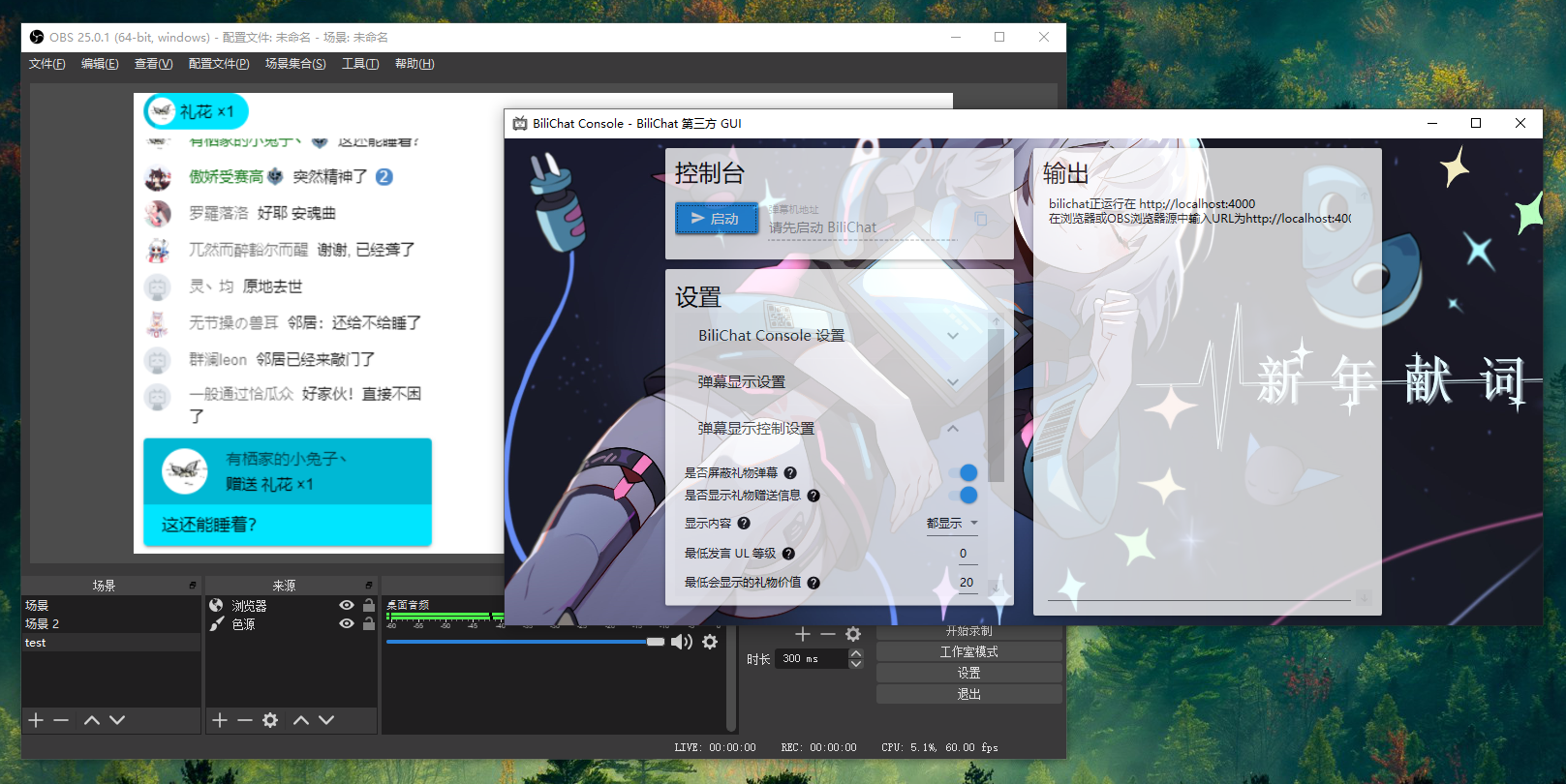Pop out the 场景 dock panel icon
The width and height of the screenshot is (1566, 784).
point(193,586)
